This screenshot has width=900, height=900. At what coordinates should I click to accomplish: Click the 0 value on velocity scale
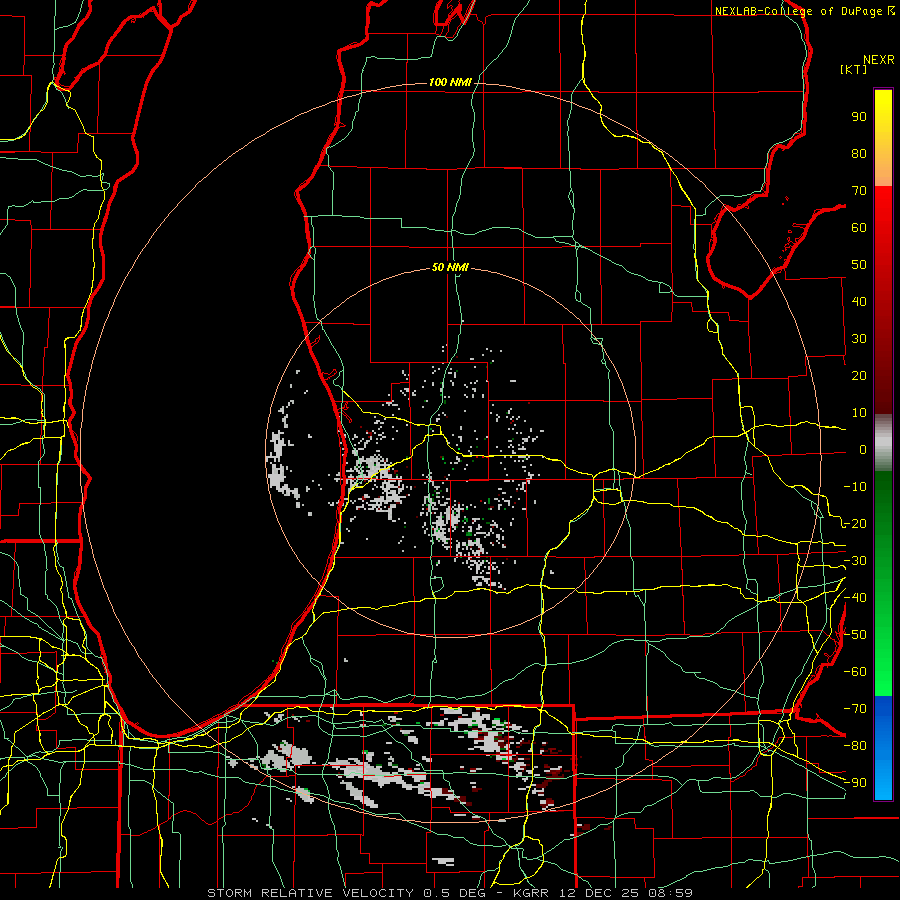(863, 450)
